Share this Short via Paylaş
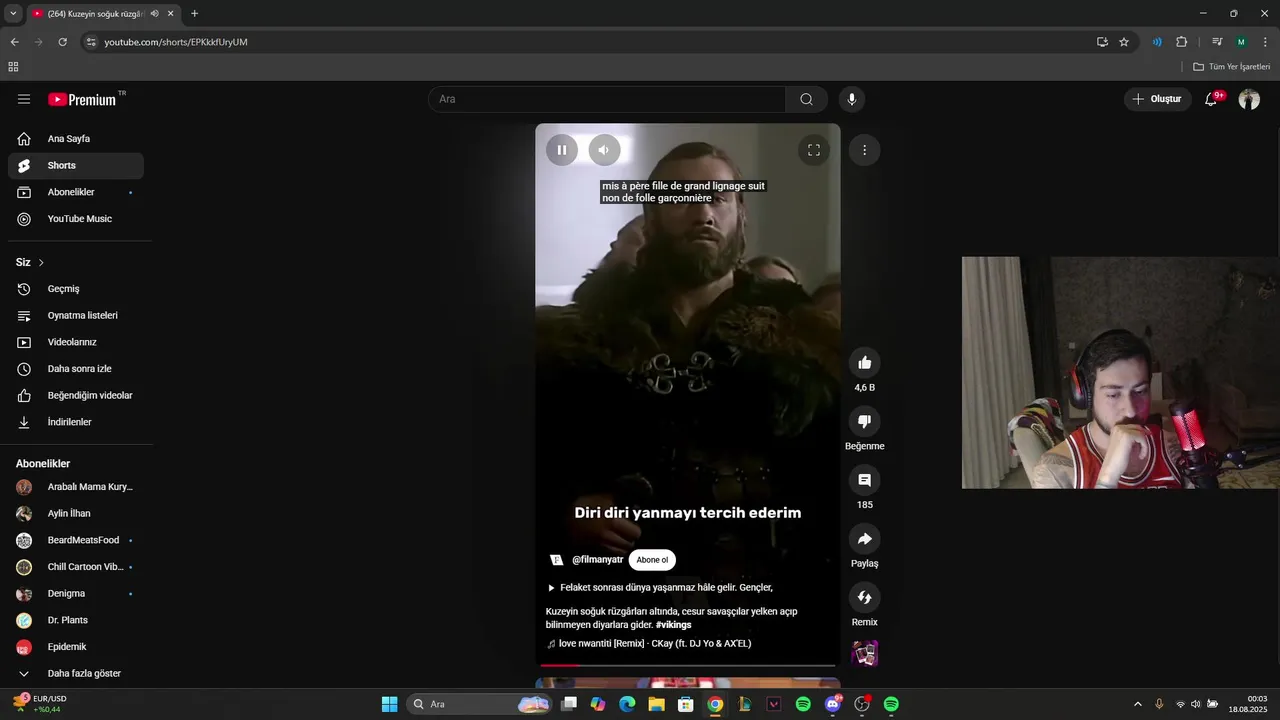The height and width of the screenshot is (720, 1280). [865, 539]
